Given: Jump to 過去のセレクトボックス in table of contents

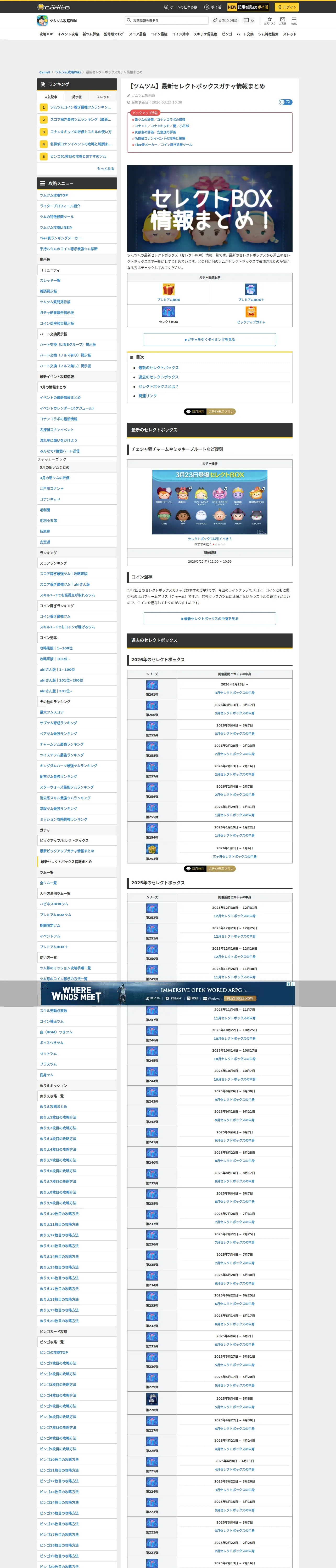Looking at the screenshot, I should [159, 377].
